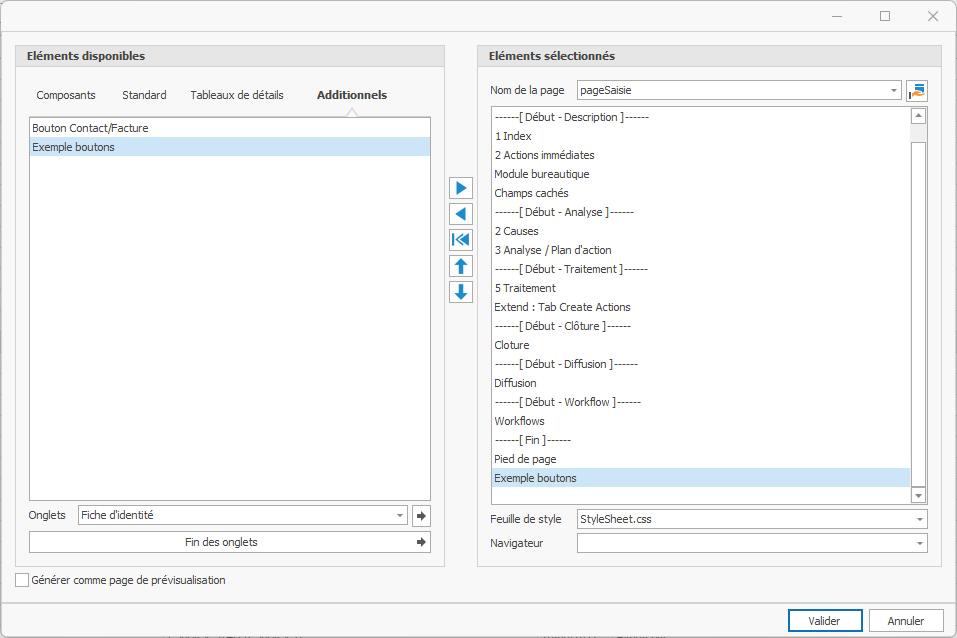Select Bouton Contact/Facture in available list
The image size is (957, 638).
tap(91, 128)
